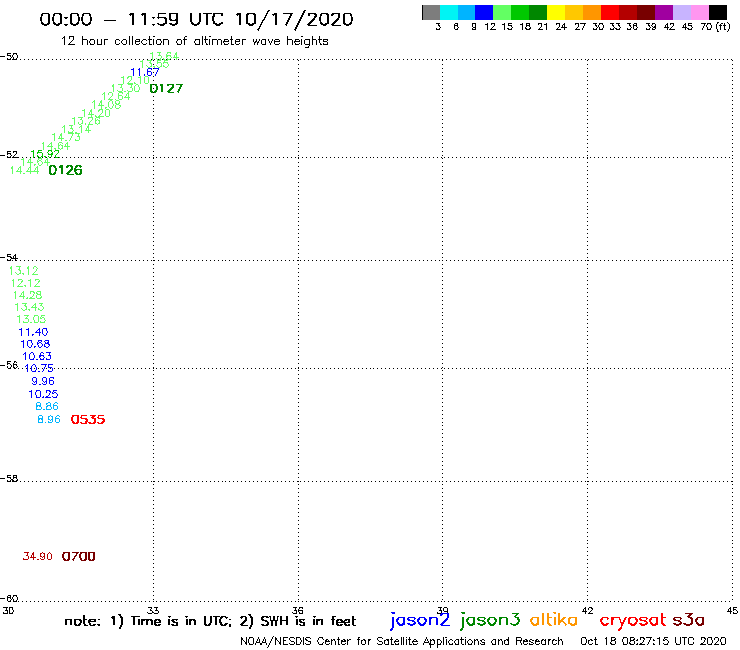The width and height of the screenshot is (740, 650).
Task: Click the 0700 pass time label
Action: pos(78,557)
